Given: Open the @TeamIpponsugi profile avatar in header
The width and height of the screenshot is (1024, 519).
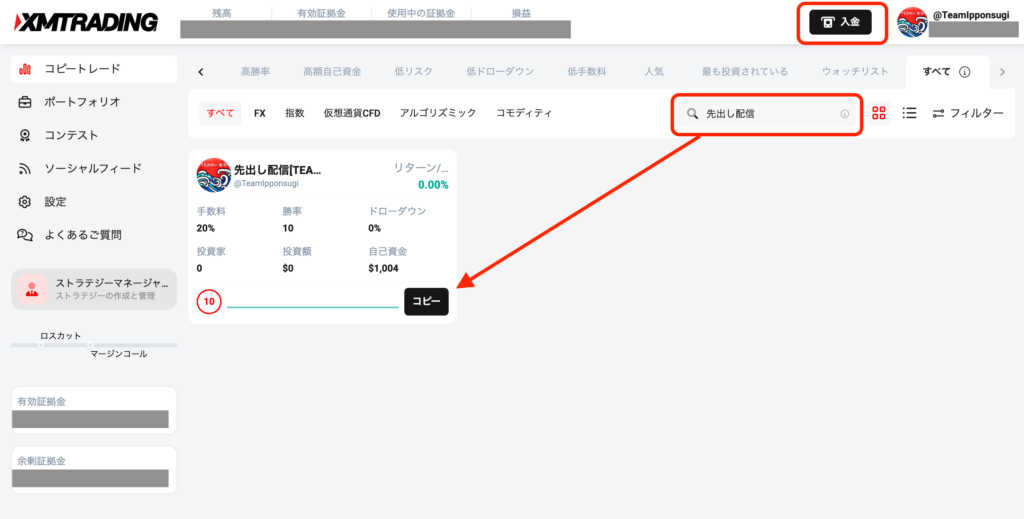Looking at the screenshot, I should tap(912, 22).
